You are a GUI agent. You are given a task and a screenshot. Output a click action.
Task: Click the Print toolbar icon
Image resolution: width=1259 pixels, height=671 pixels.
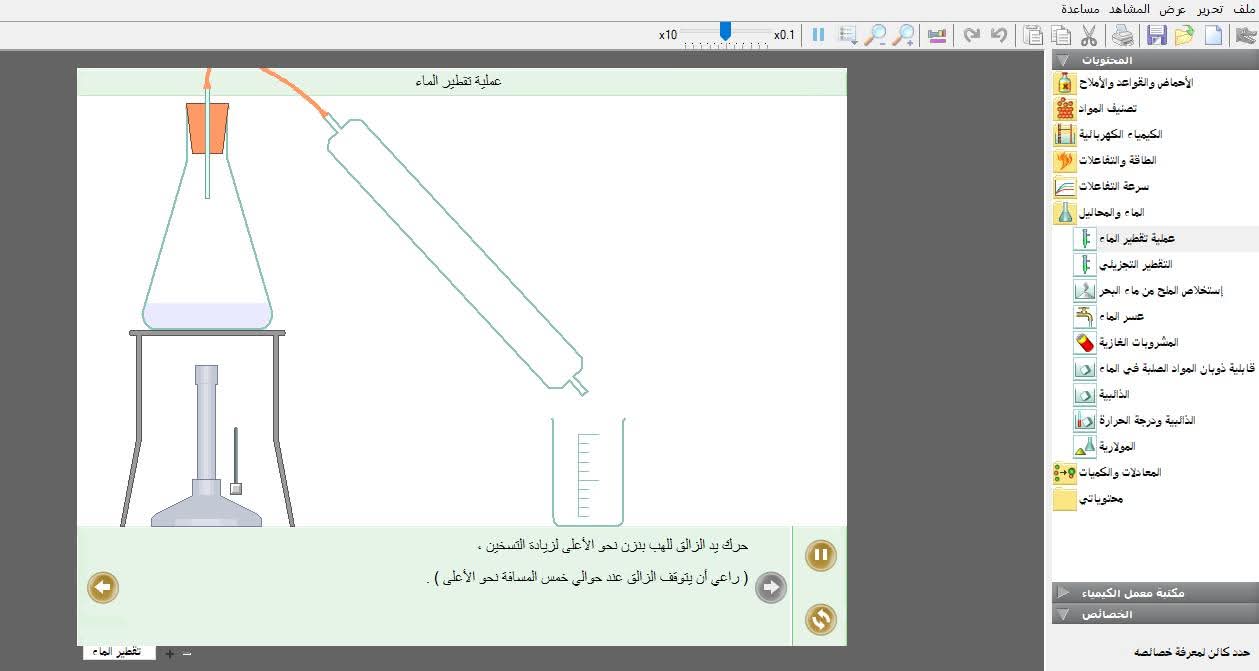pos(1124,36)
